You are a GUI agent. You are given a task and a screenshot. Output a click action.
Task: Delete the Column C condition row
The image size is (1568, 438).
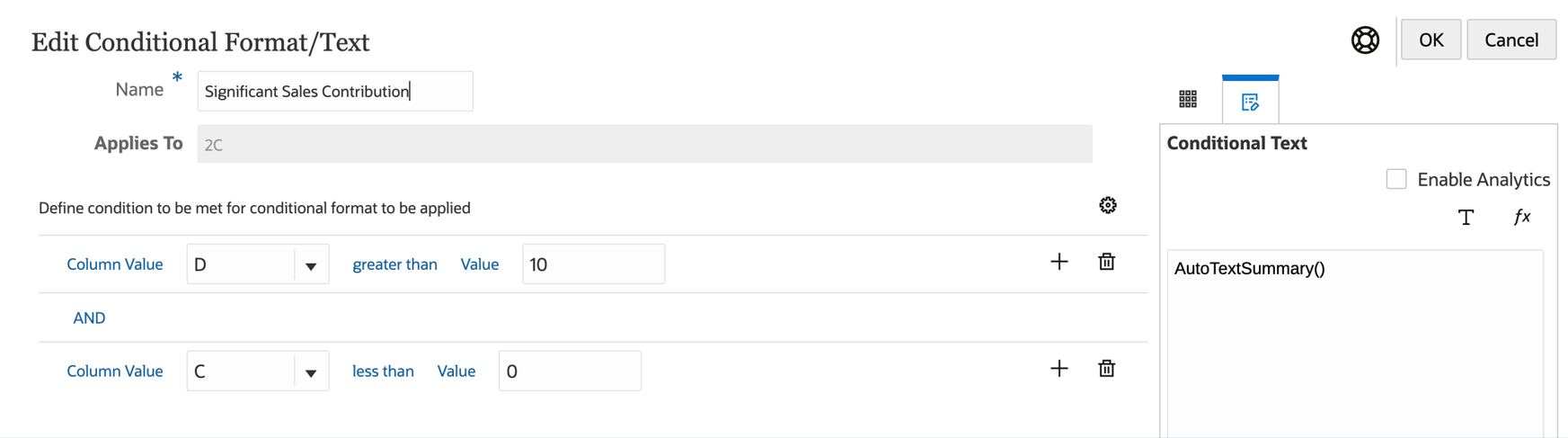tap(1107, 369)
